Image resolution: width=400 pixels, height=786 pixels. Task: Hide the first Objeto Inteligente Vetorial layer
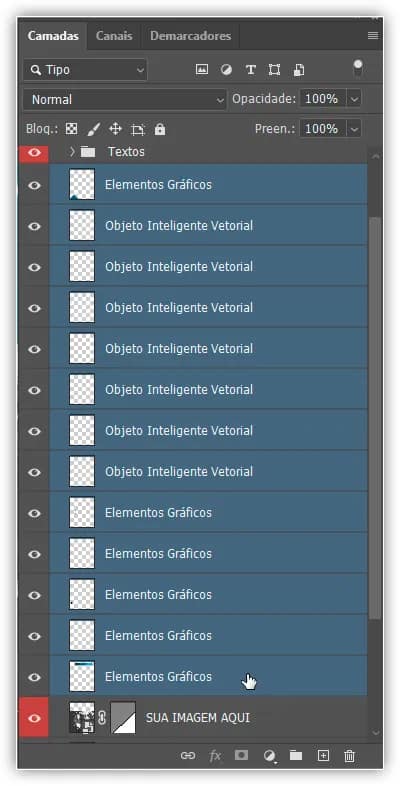click(x=34, y=226)
